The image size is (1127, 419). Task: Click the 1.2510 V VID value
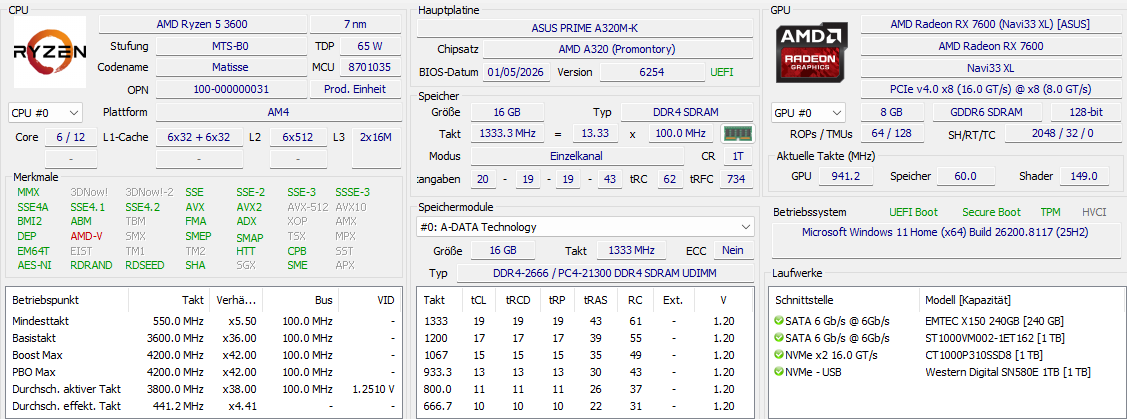pyautogui.click(x=374, y=389)
